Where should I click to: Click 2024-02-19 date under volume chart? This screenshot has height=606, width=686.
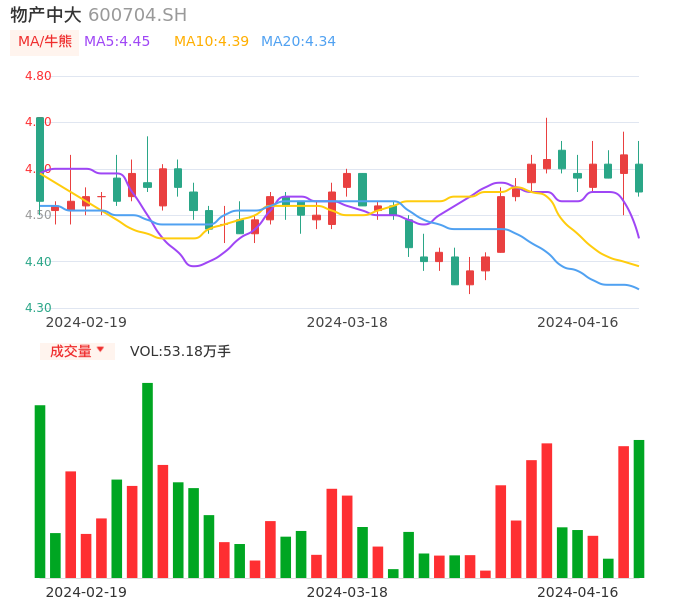[x=86, y=592]
